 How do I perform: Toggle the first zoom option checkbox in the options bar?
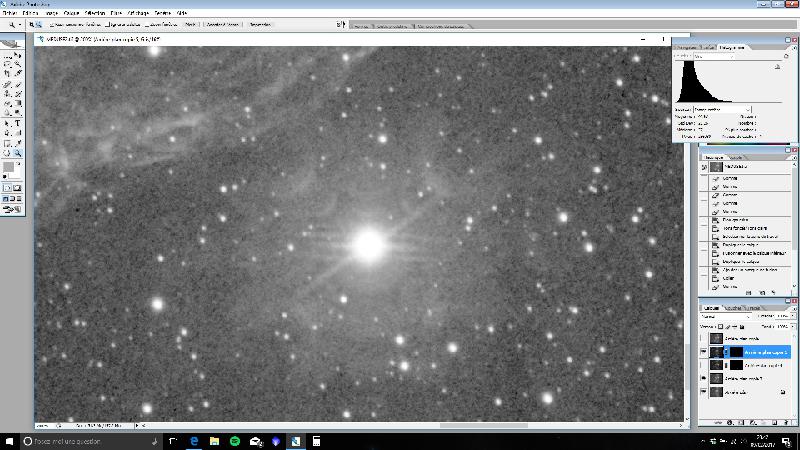click(51, 24)
